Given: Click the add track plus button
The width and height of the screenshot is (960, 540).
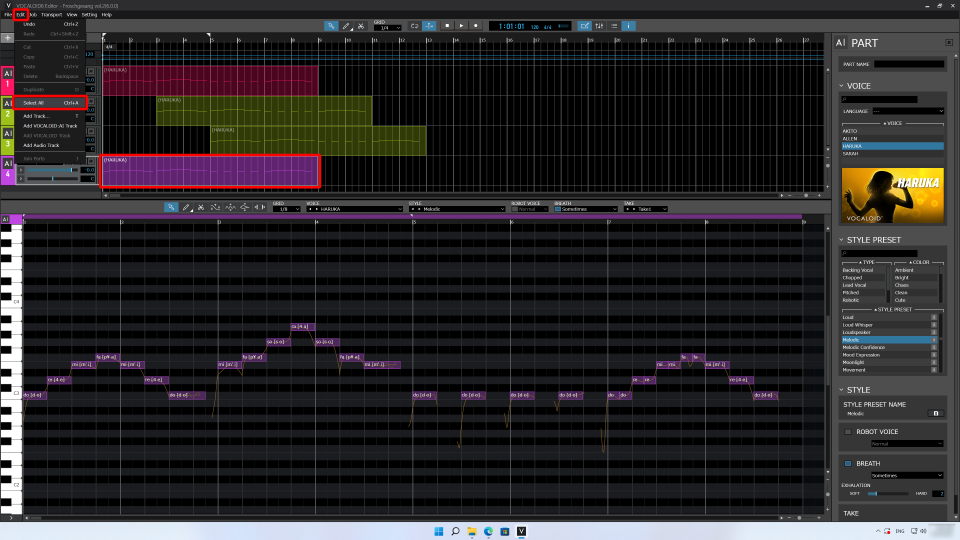Looking at the screenshot, I should point(7,38).
